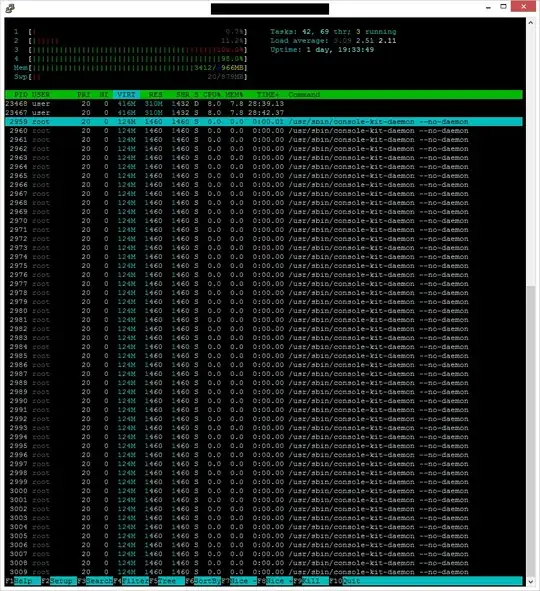Screen dimensions: 540x591
Task: Select process row PID 2965
Action: coord(264,176)
